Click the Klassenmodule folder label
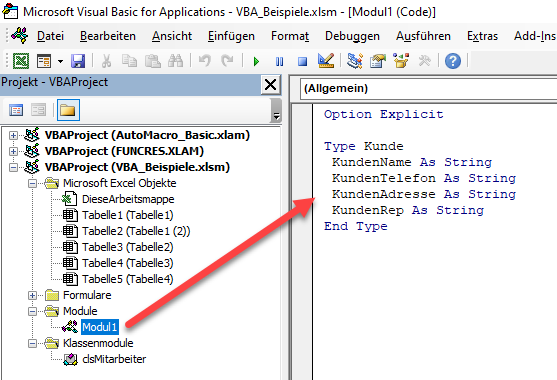 [98, 343]
